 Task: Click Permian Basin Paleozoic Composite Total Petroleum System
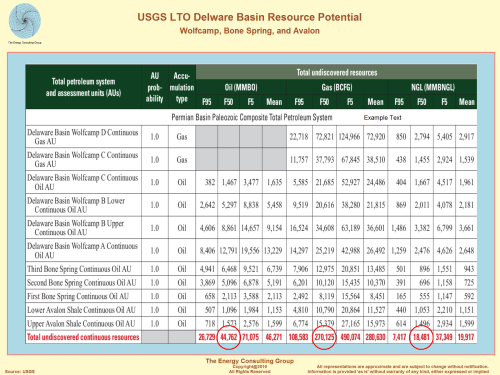click(x=252, y=117)
